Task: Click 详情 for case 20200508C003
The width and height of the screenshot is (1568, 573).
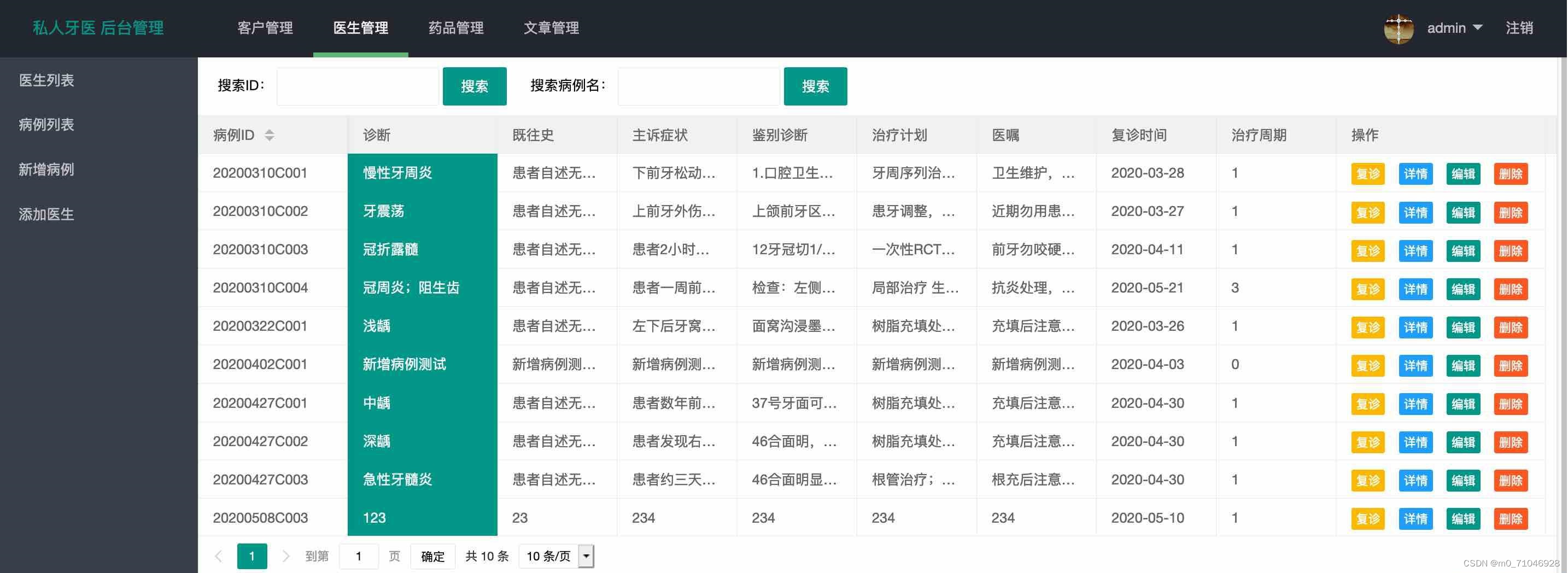Action: 1415,518
